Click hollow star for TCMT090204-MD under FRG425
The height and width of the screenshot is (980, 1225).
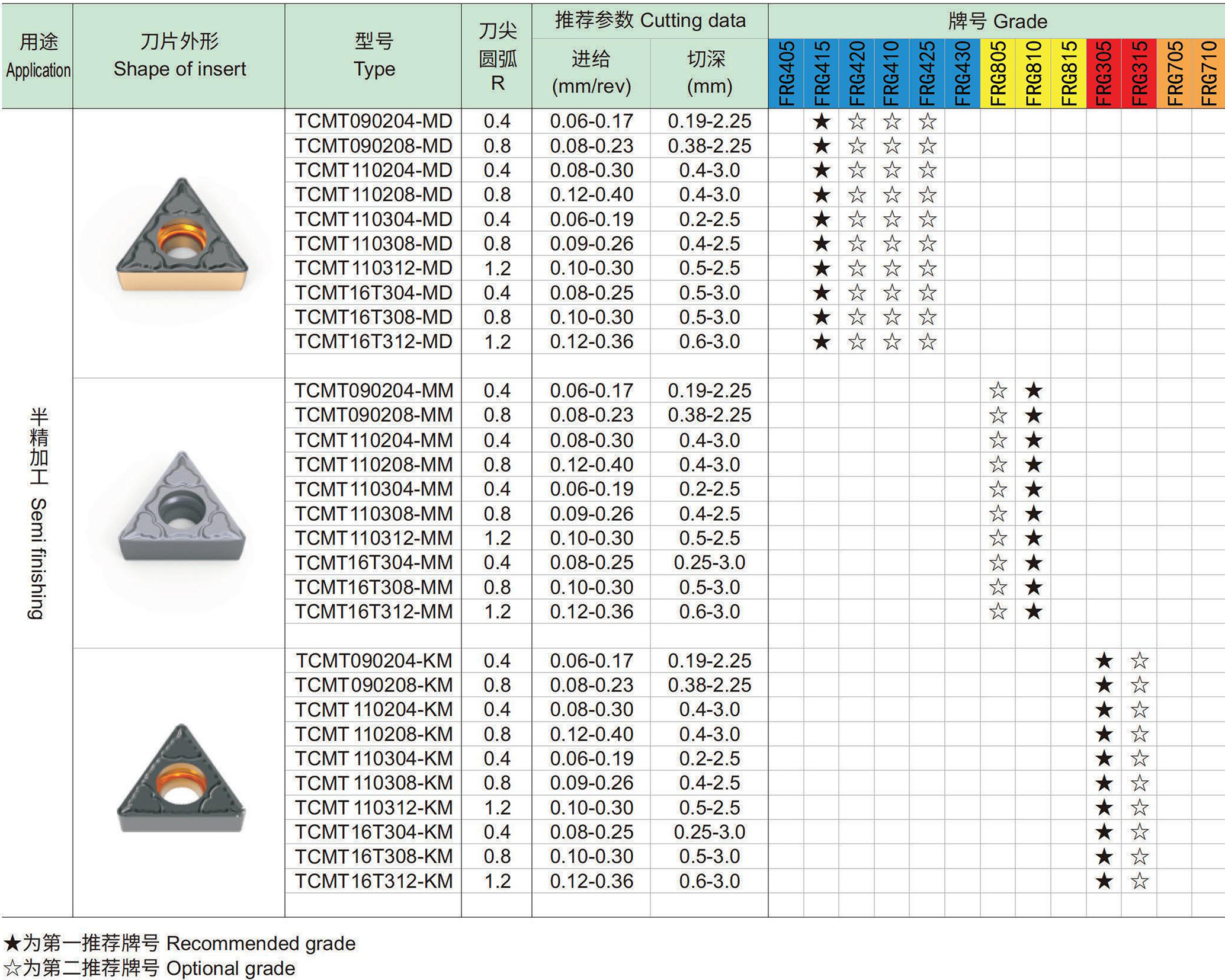pos(927,121)
